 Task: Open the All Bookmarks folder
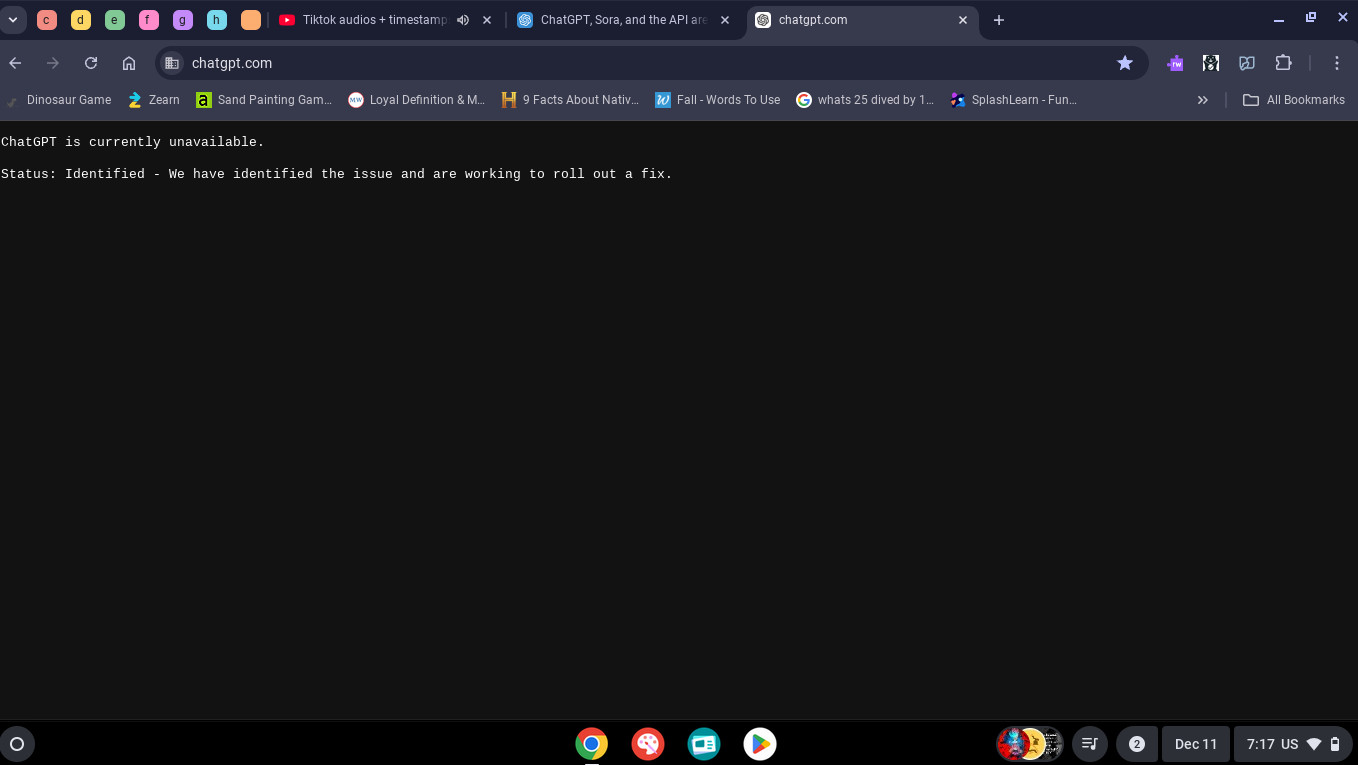(x=1294, y=100)
